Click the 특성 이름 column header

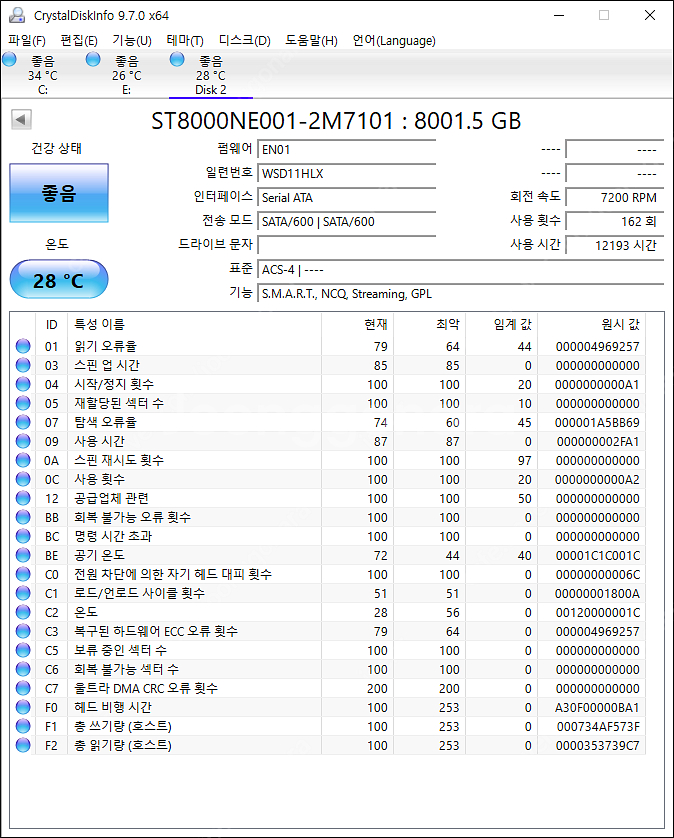click(x=100, y=324)
